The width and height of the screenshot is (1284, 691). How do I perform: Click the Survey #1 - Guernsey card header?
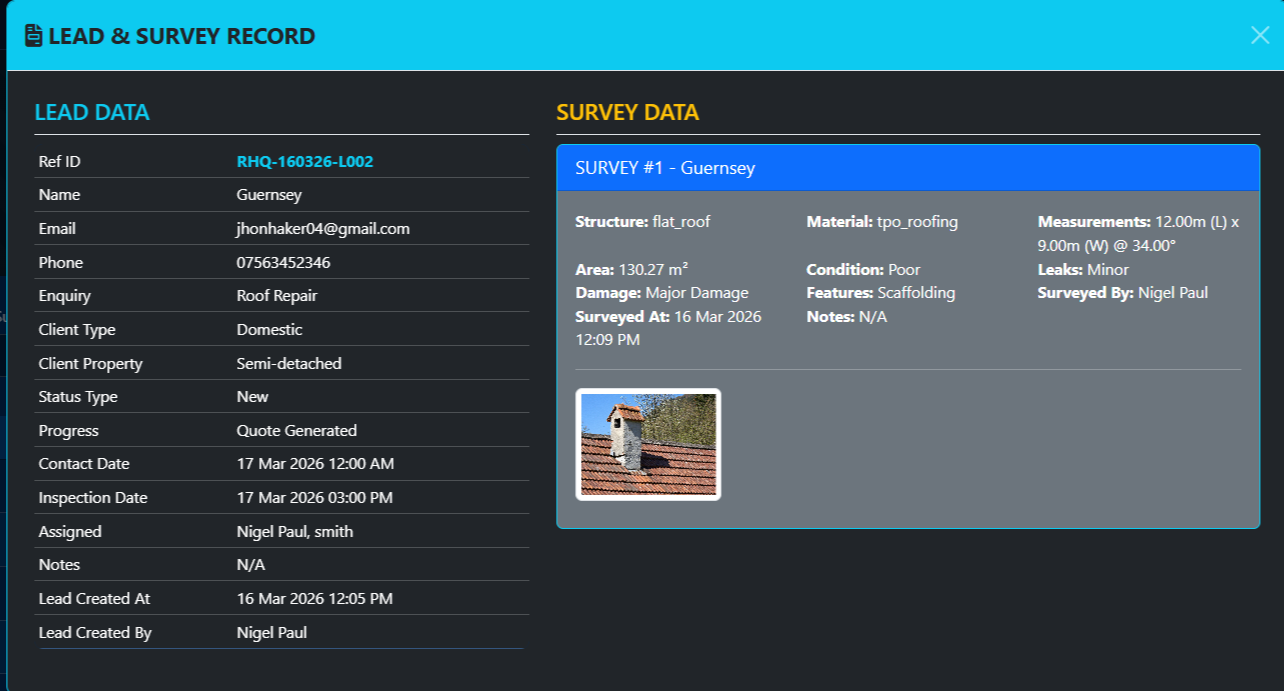coord(907,168)
